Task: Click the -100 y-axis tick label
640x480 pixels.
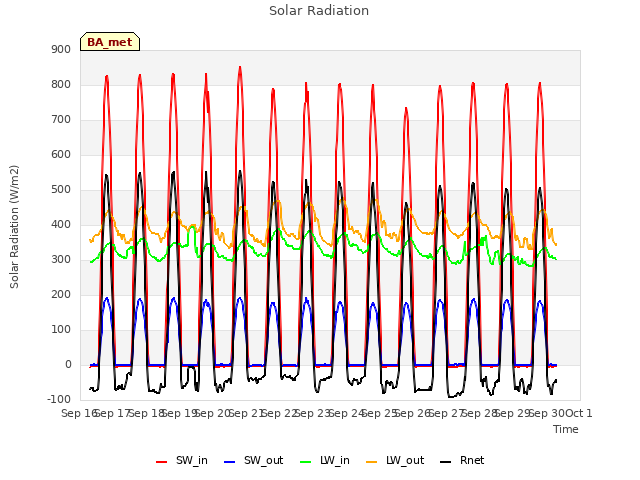Action: point(59,400)
